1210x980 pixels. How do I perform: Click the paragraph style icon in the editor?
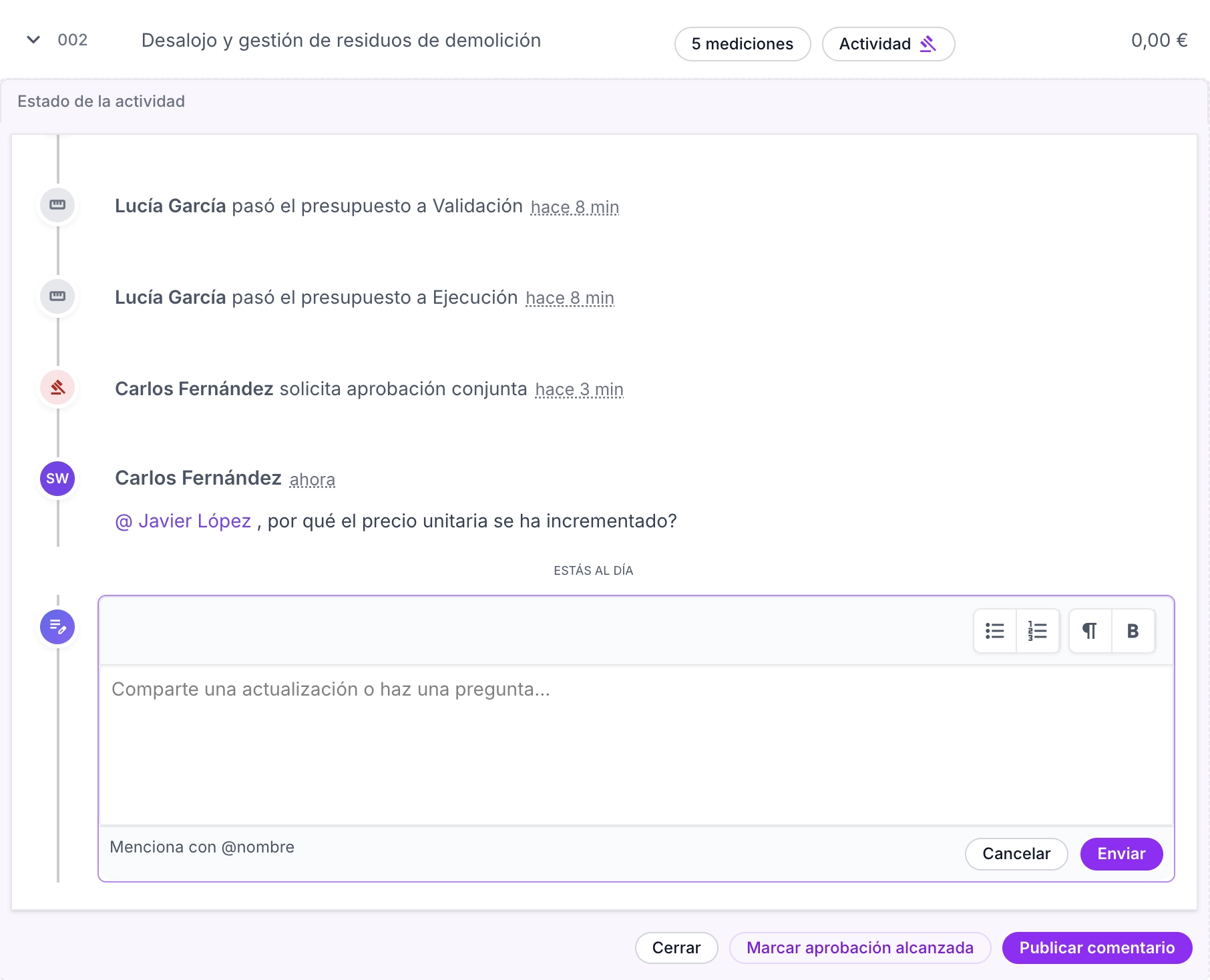click(1089, 630)
